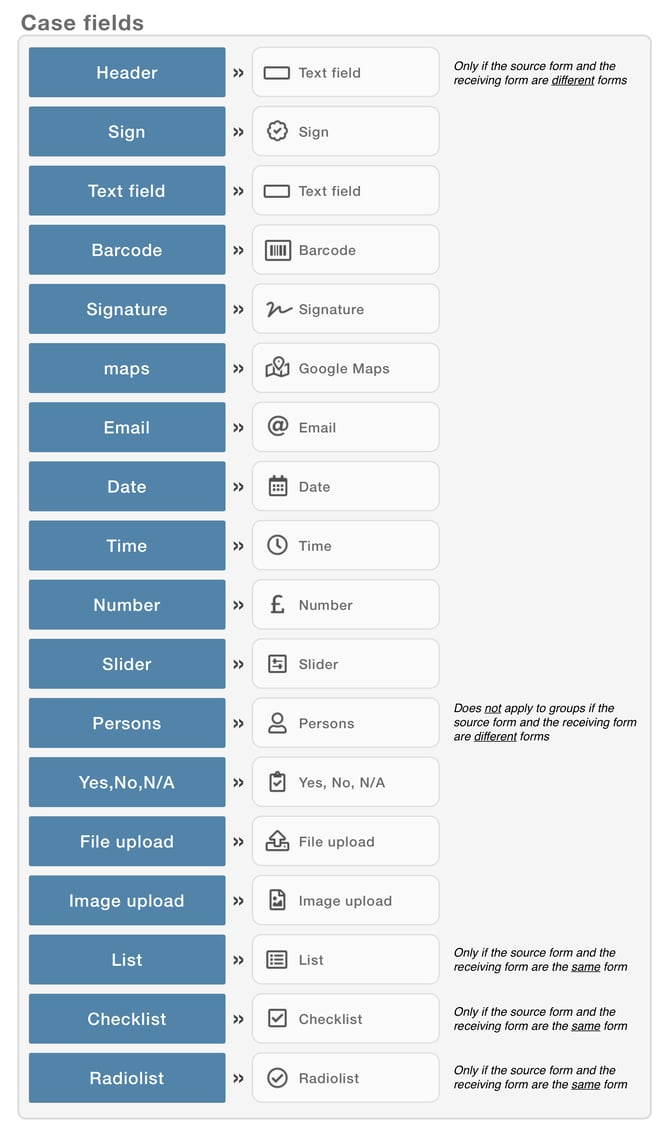Screen dimensions: 670x1137
Task: Click the Yes, No, N/A clipboard icon
Action: click(x=277, y=782)
